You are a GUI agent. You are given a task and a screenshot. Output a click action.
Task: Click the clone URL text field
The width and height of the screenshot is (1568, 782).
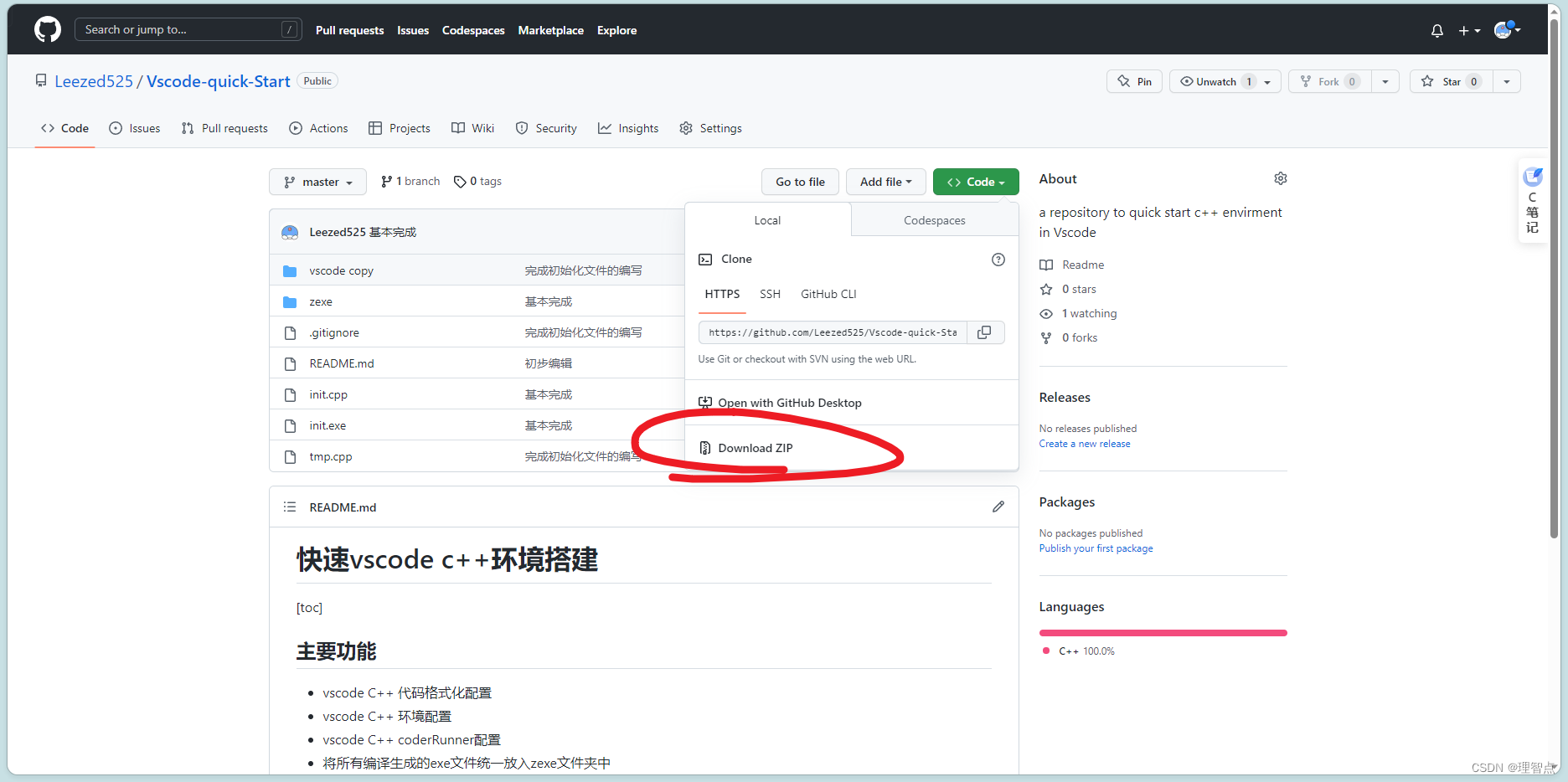pyautogui.click(x=833, y=332)
